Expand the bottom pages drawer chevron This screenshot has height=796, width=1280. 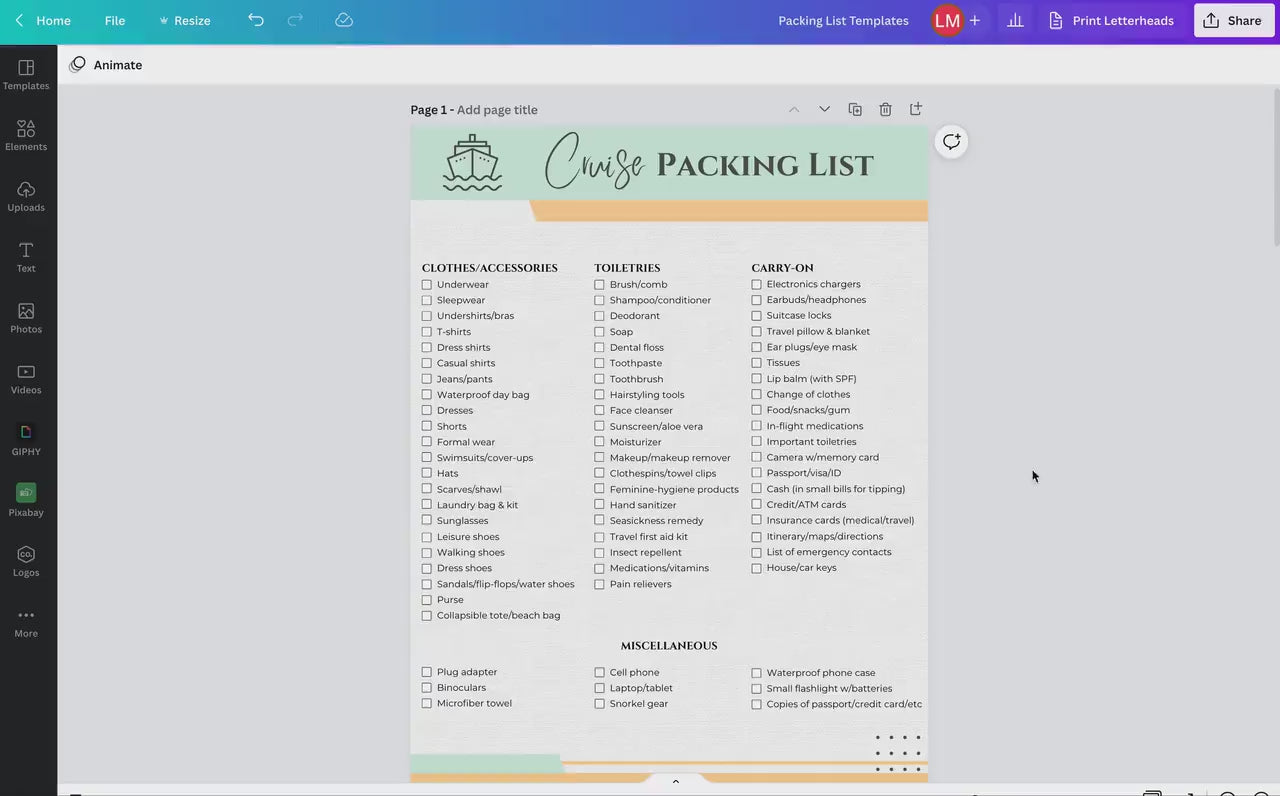[x=675, y=781]
